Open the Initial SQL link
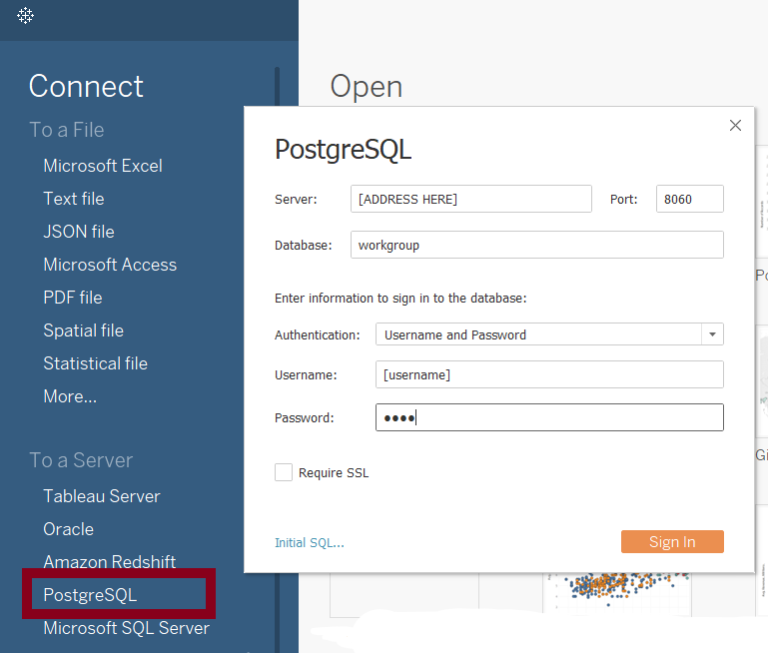The height and width of the screenshot is (653, 768). click(x=309, y=543)
